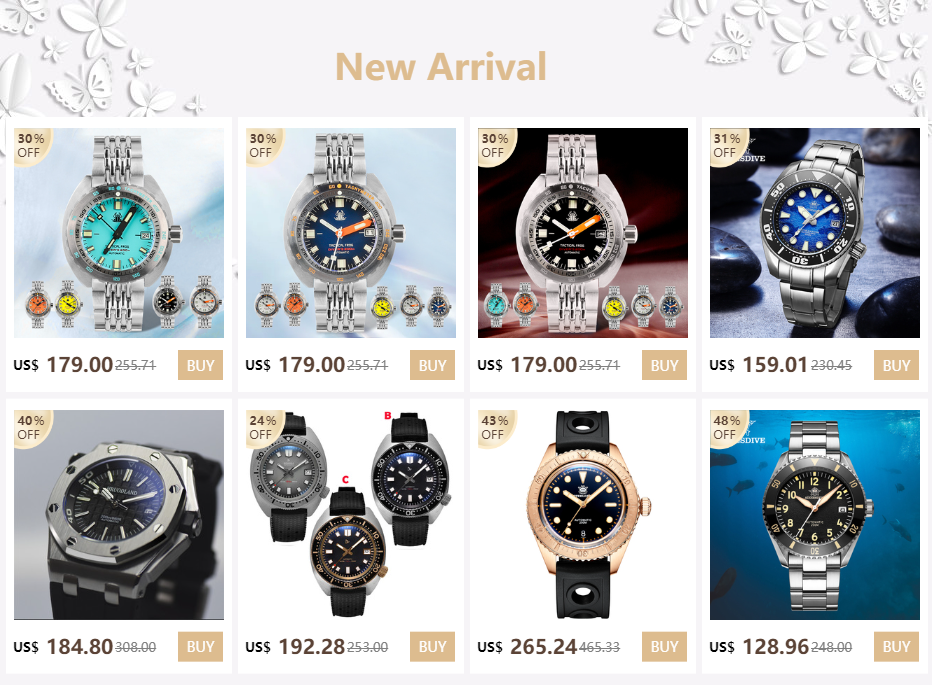
Task: Click BUY for the US$ 192.28 watch
Action: pos(432,646)
